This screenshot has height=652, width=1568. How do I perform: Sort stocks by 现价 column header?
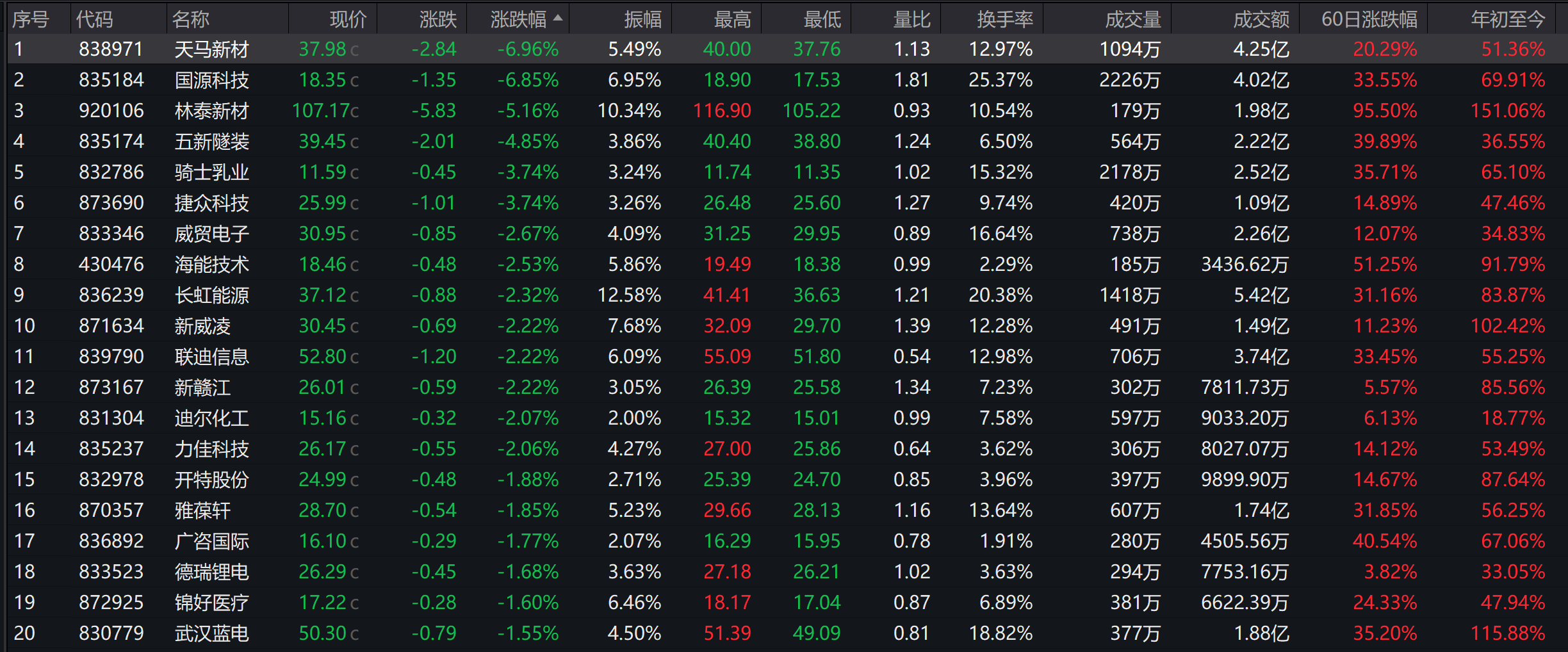348,19
